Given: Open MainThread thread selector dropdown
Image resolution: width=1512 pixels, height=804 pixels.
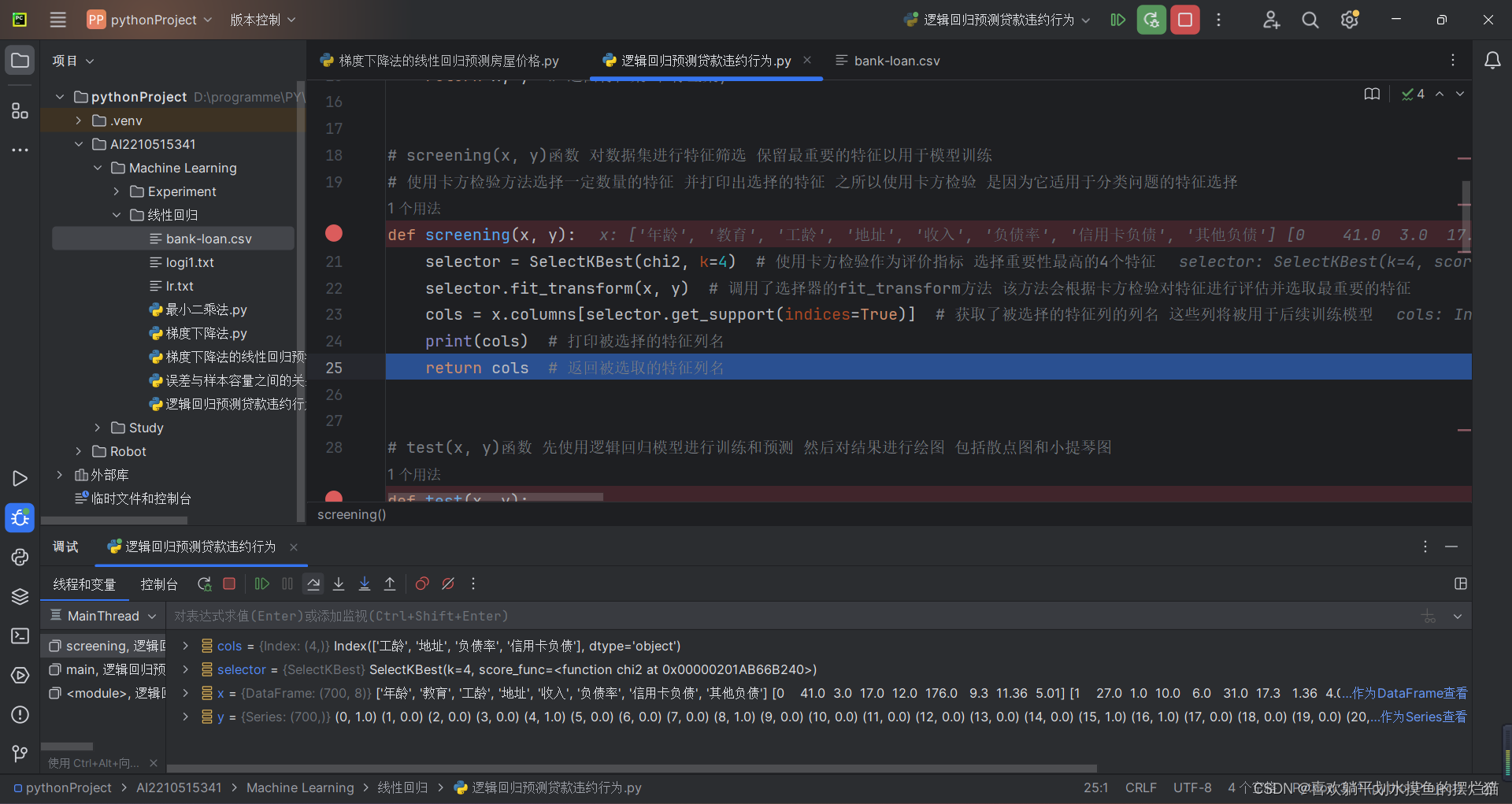Looking at the screenshot, I should tap(103, 616).
